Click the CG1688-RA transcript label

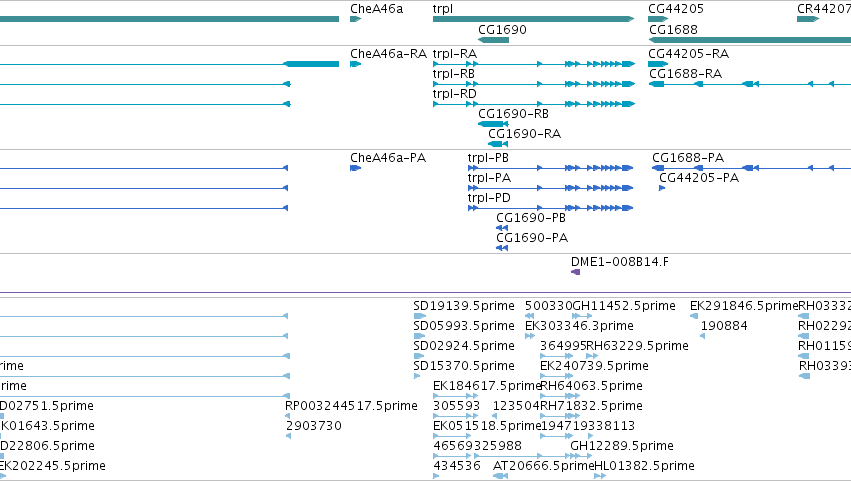tap(685, 74)
